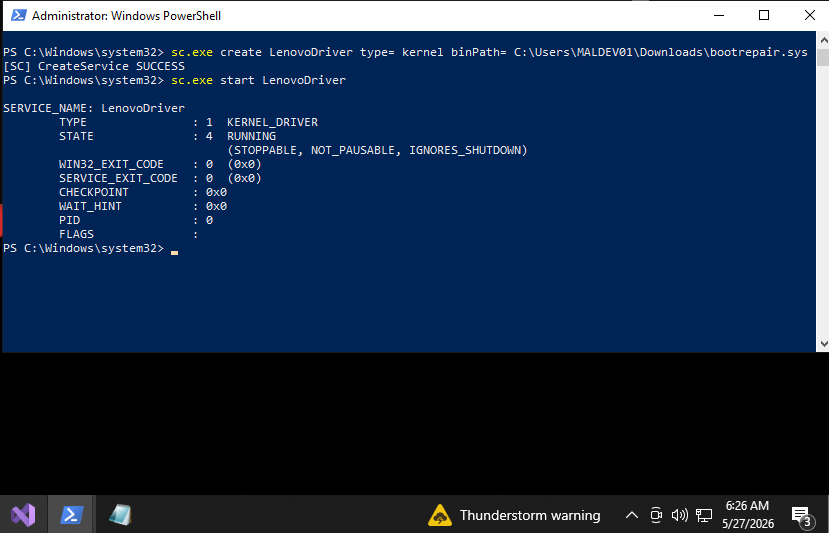Click the 'WAIT_HINT' line
This screenshot has width=829, height=533.
pos(143,206)
